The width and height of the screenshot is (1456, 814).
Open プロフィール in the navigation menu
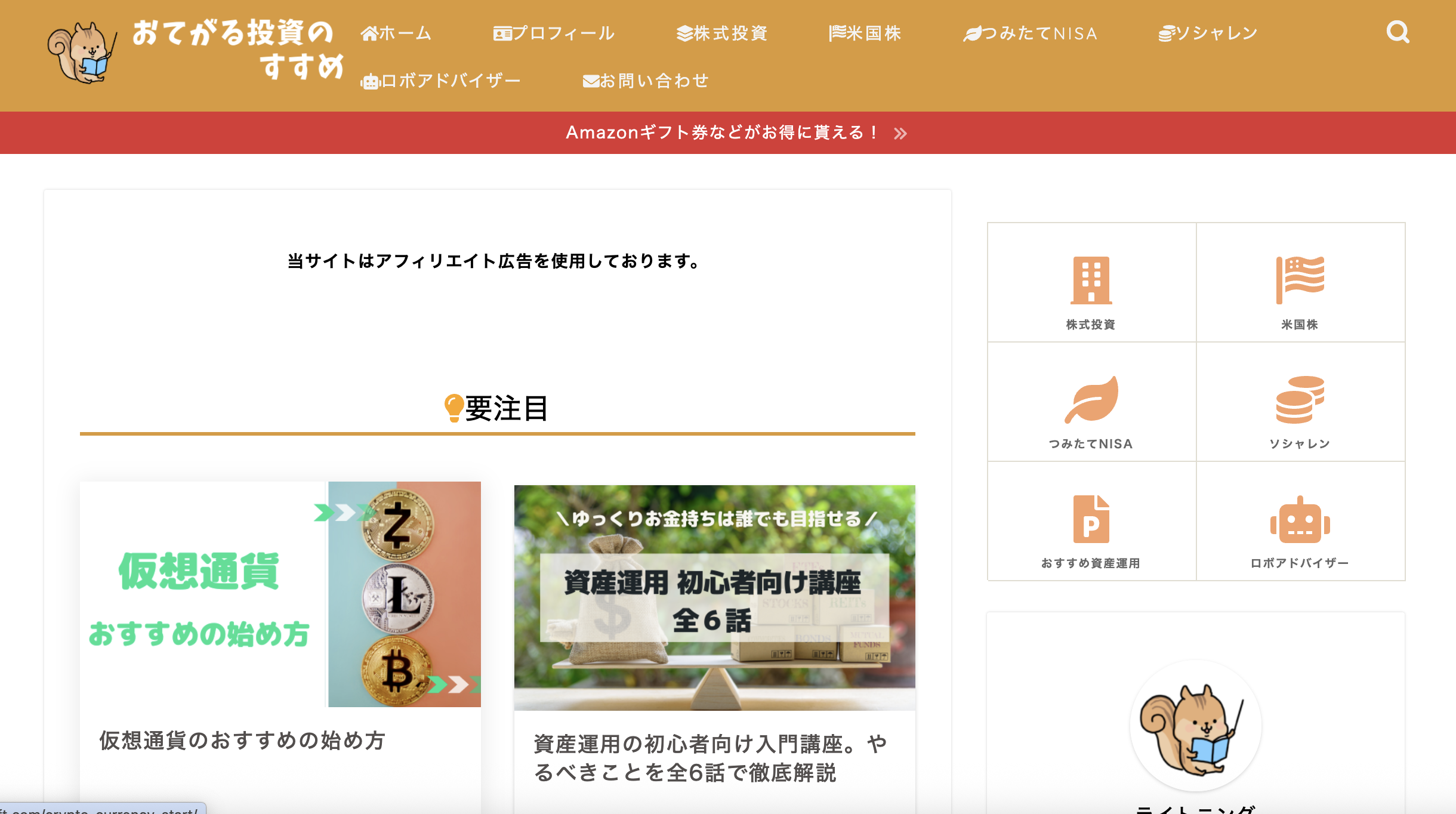(554, 33)
